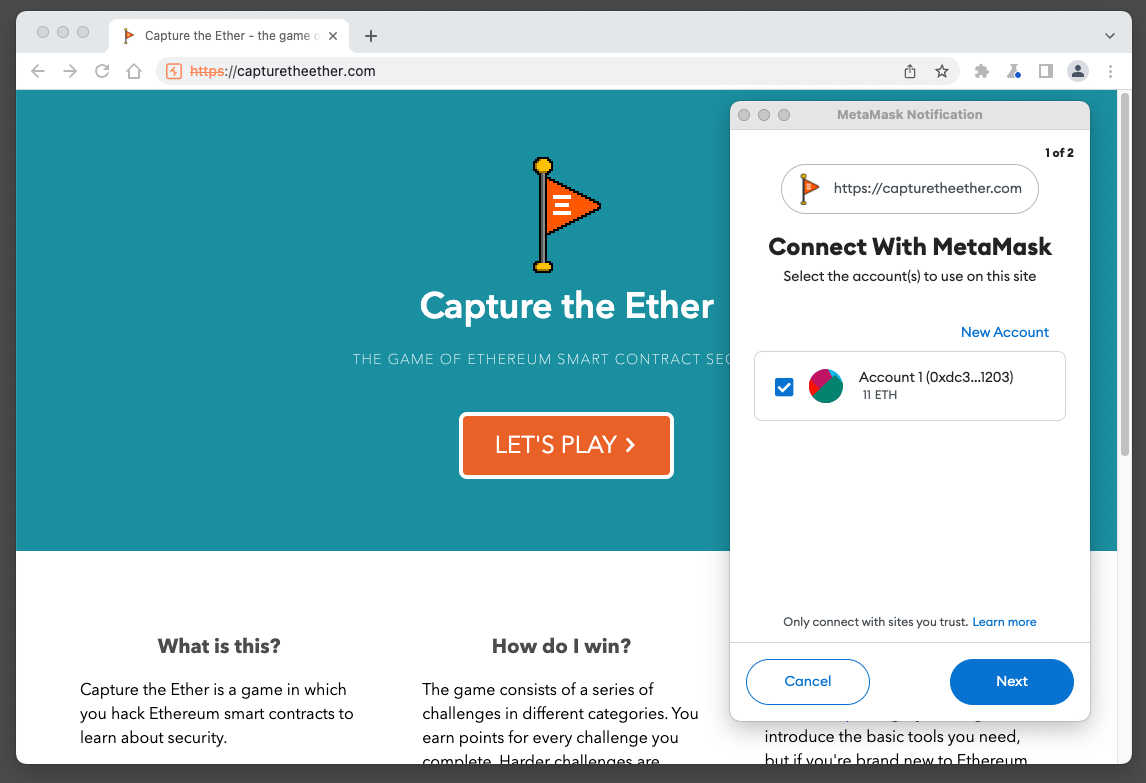This screenshot has height=783, width=1146.
Task: Open the extensions puzzle icon
Action: pos(982,71)
